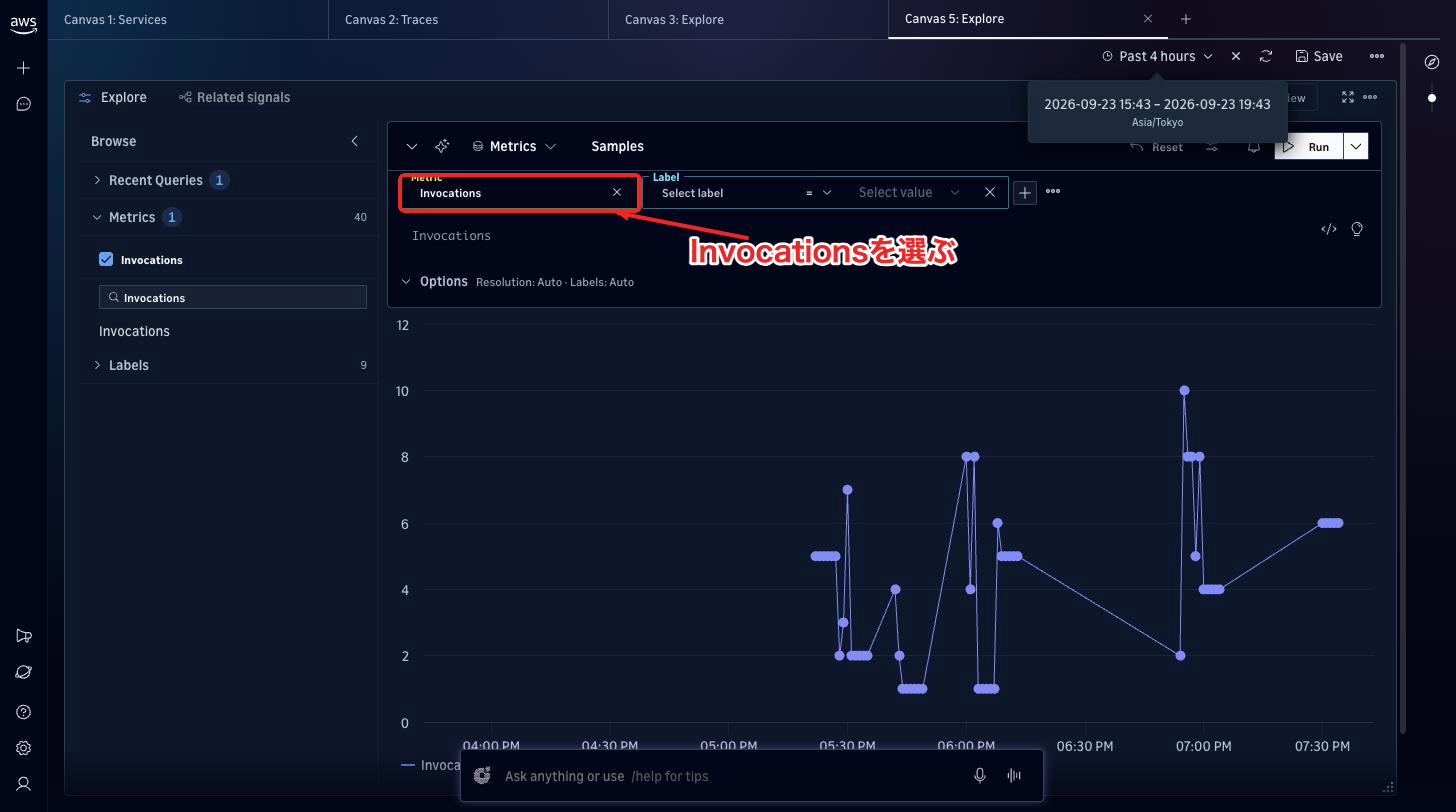
Task: Click the plus icon in the left sidebar
Action: [x=24, y=68]
